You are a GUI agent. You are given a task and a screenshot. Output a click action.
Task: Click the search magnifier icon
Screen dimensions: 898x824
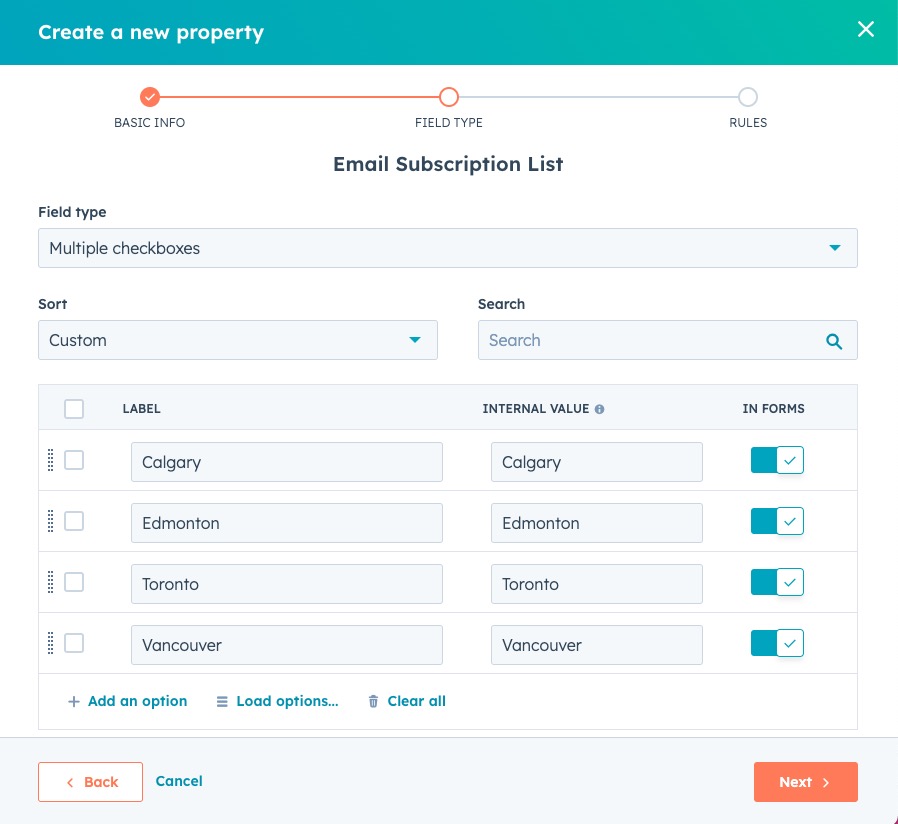[x=834, y=341]
